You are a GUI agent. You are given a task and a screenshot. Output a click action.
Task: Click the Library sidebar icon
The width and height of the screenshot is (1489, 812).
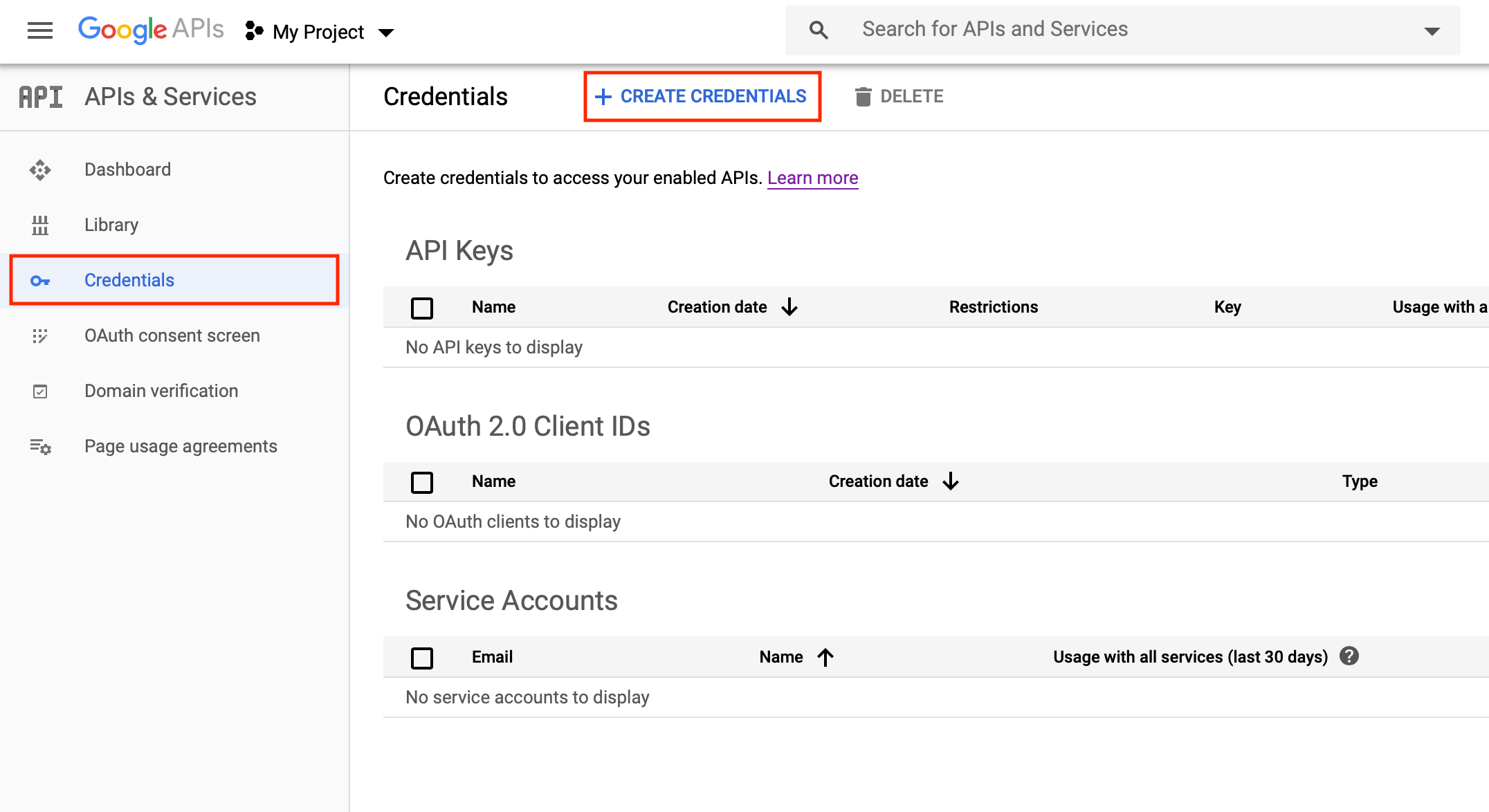40,225
